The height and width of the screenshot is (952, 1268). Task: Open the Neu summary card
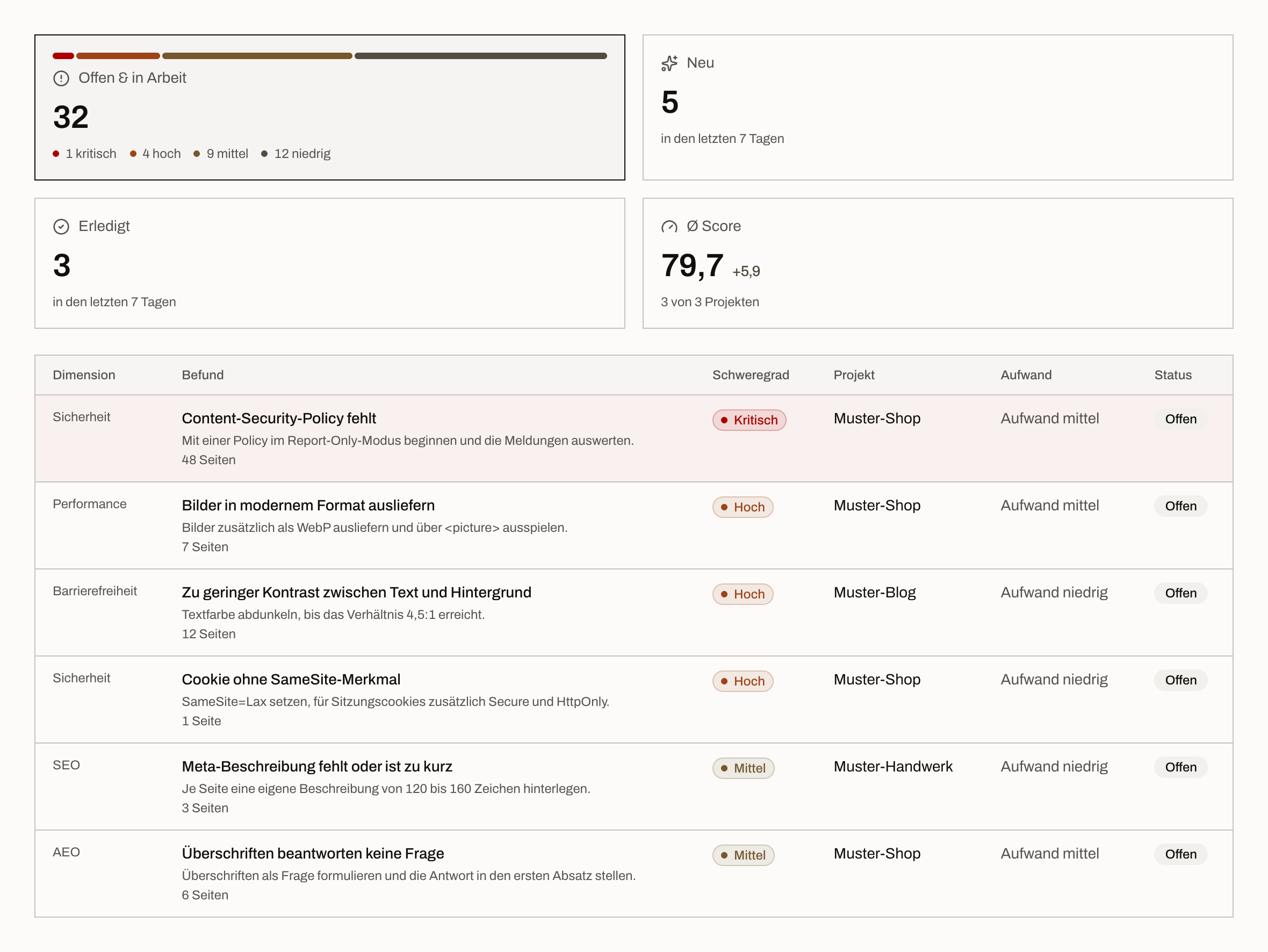tap(938, 107)
